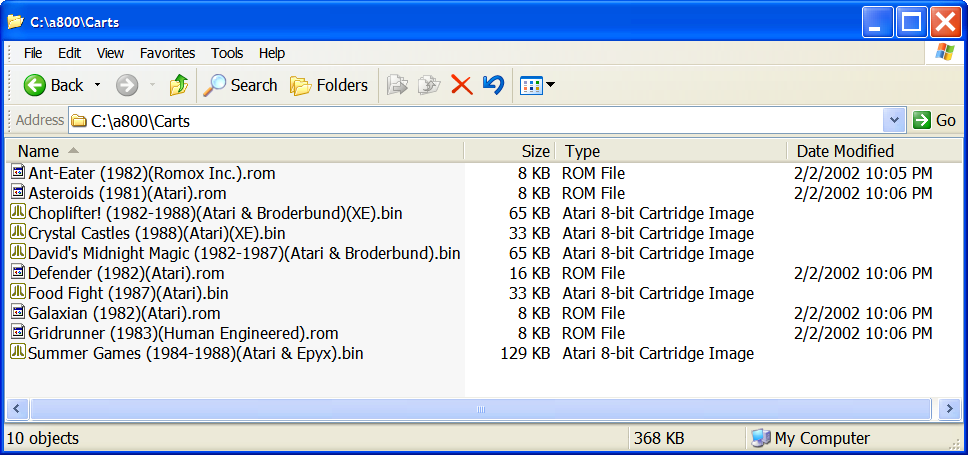Click the Up folder toolbar icon
Screen dimensions: 968x455
179,85
